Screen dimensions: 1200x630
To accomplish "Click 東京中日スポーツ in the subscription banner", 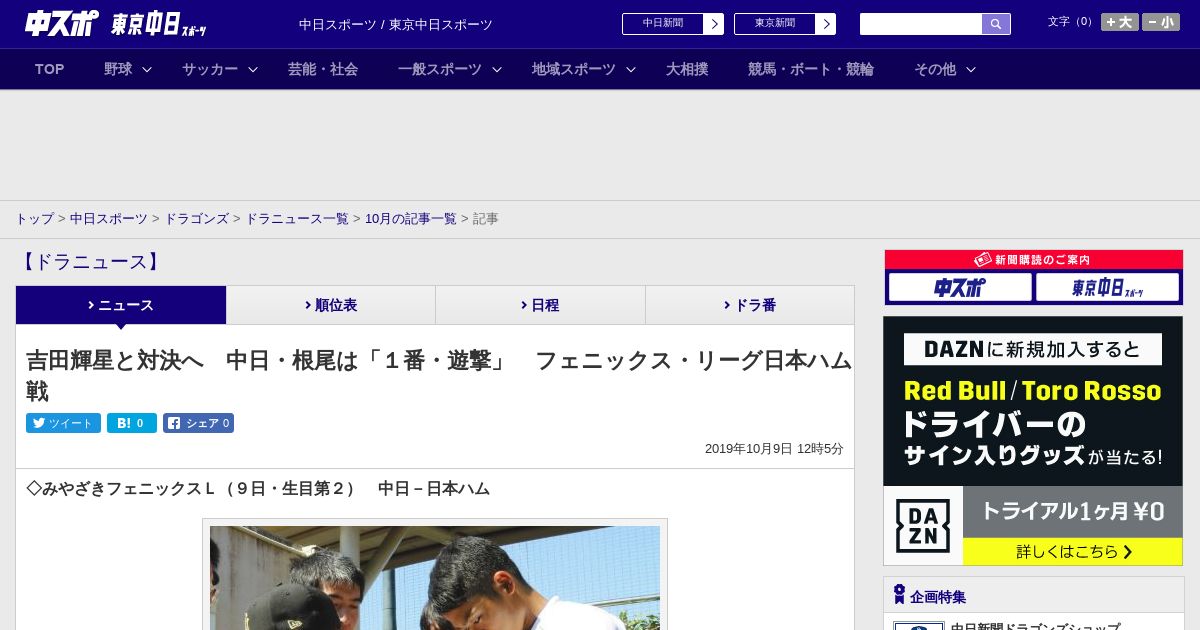I will pos(1108,287).
